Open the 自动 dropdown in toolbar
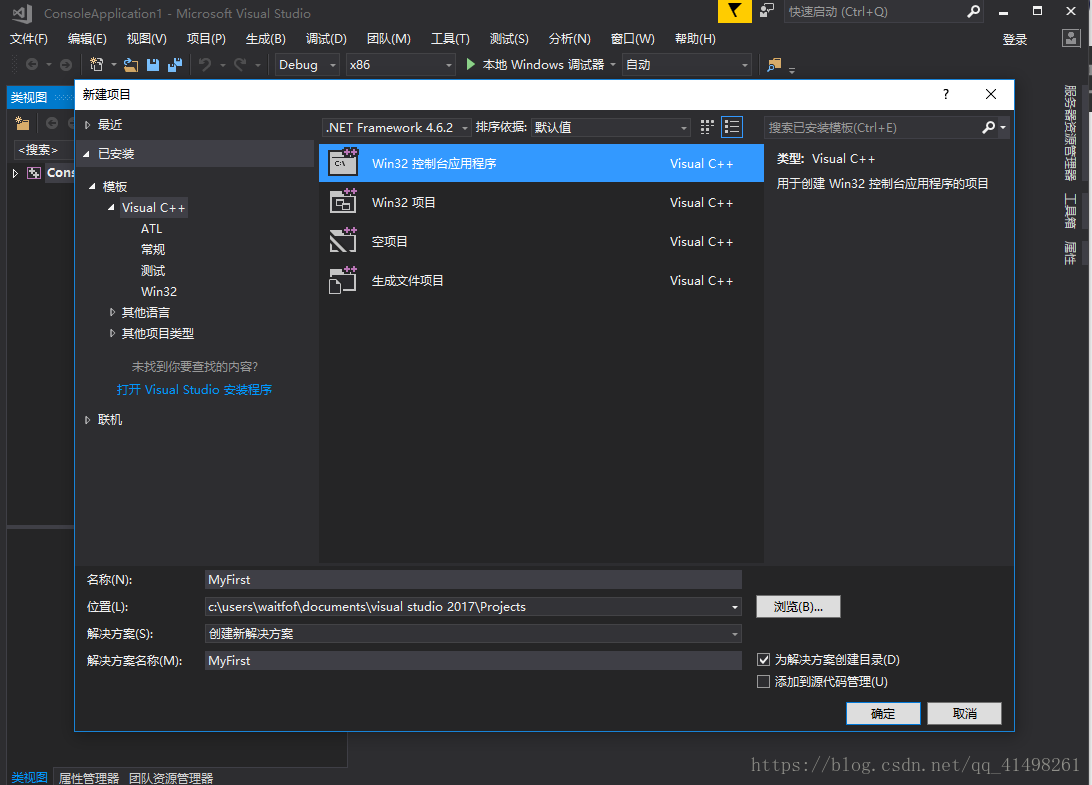This screenshot has width=1092, height=785. pyautogui.click(x=687, y=65)
